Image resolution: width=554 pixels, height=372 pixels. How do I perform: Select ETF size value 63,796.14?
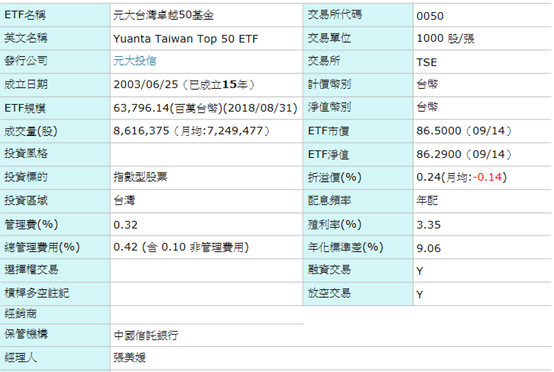click(142, 108)
